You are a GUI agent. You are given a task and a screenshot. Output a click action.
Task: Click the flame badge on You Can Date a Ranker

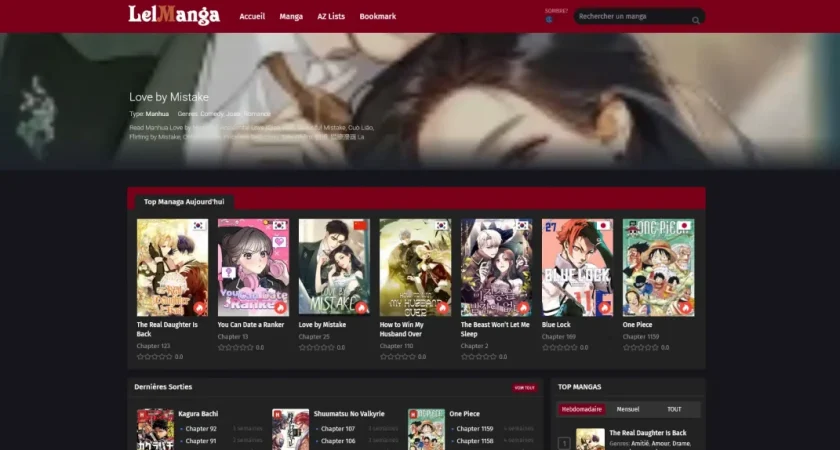pos(280,308)
